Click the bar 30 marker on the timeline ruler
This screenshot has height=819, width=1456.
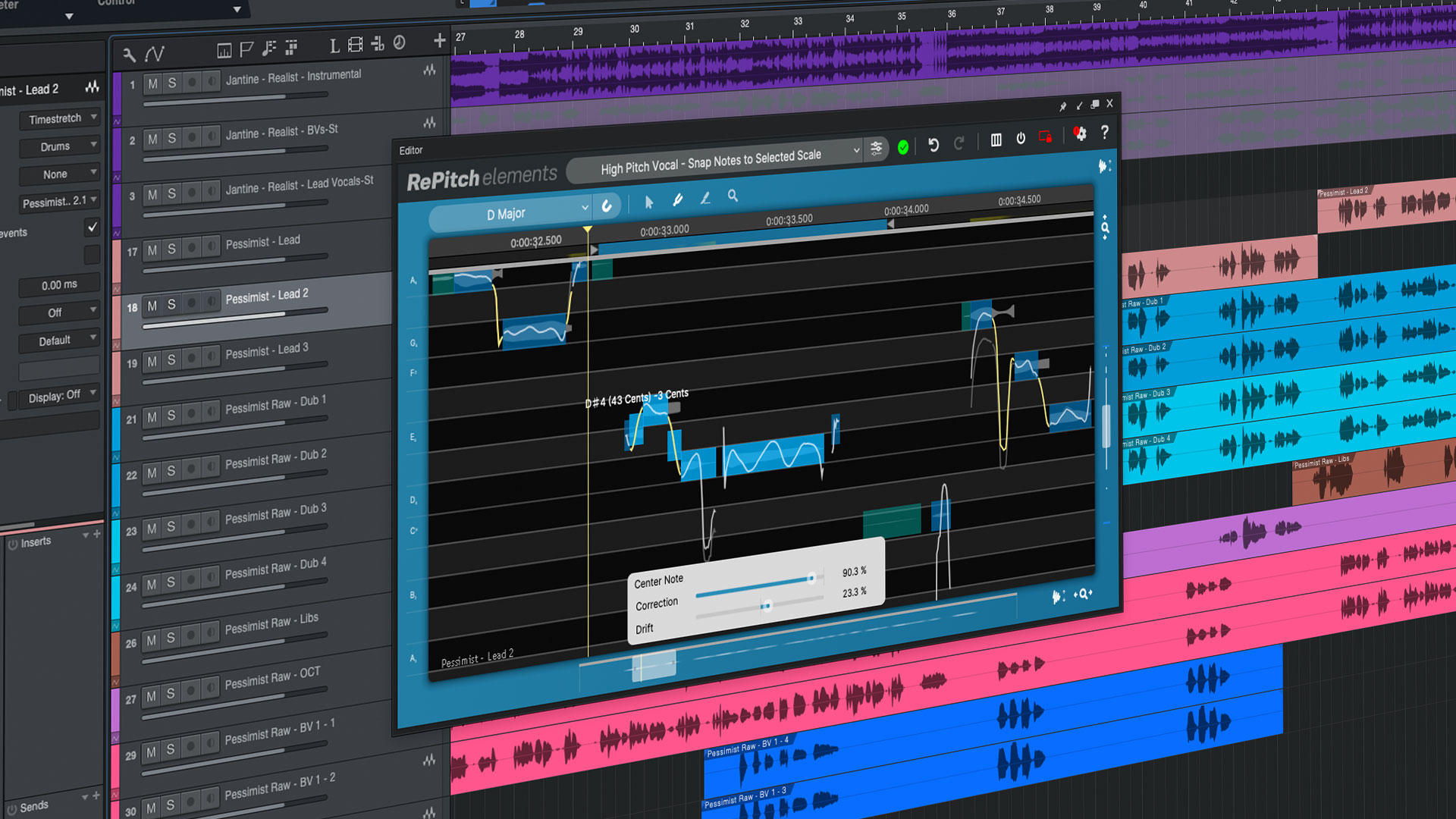click(x=634, y=28)
